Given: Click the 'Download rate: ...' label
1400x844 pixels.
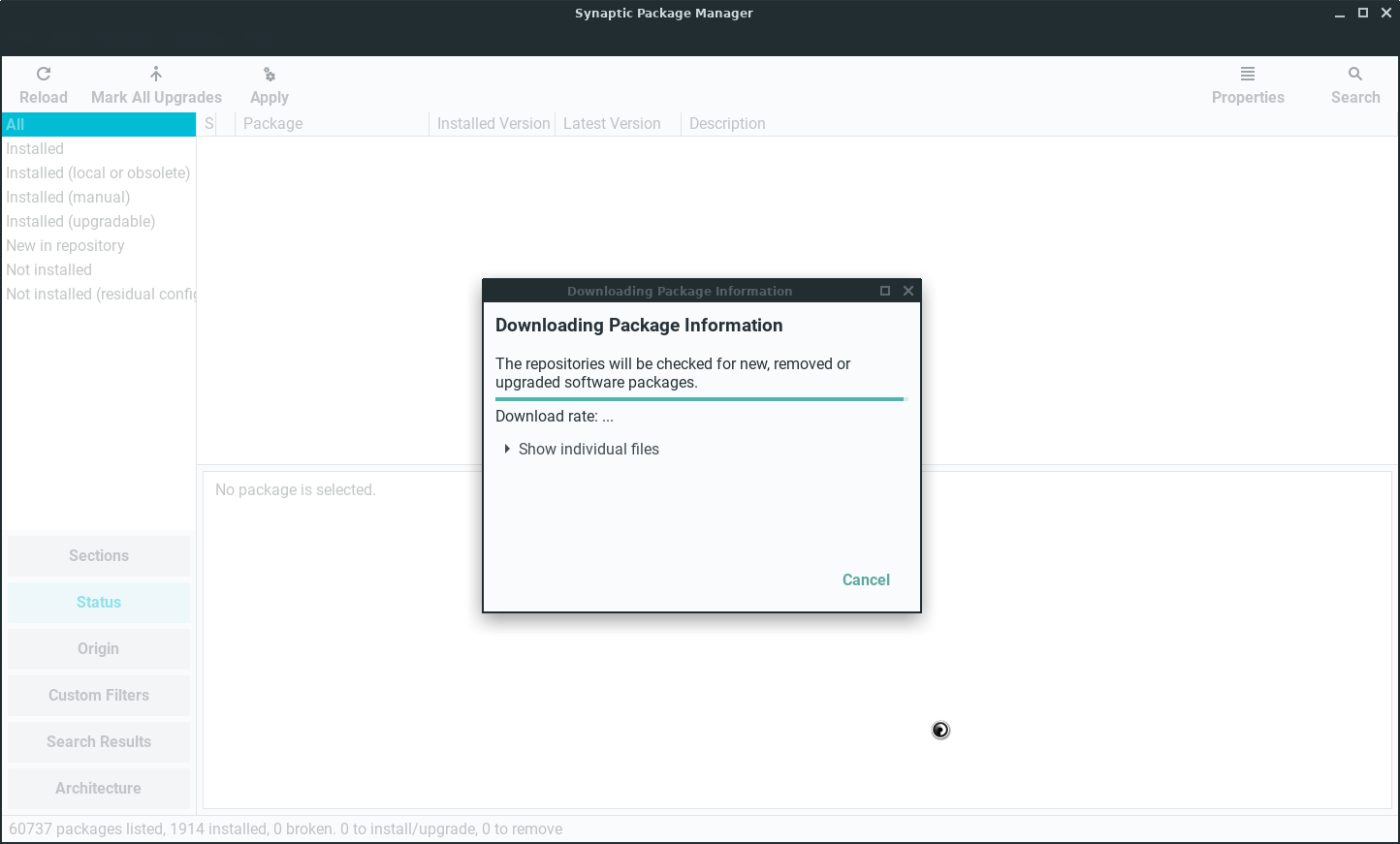Looking at the screenshot, I should [x=555, y=417].
